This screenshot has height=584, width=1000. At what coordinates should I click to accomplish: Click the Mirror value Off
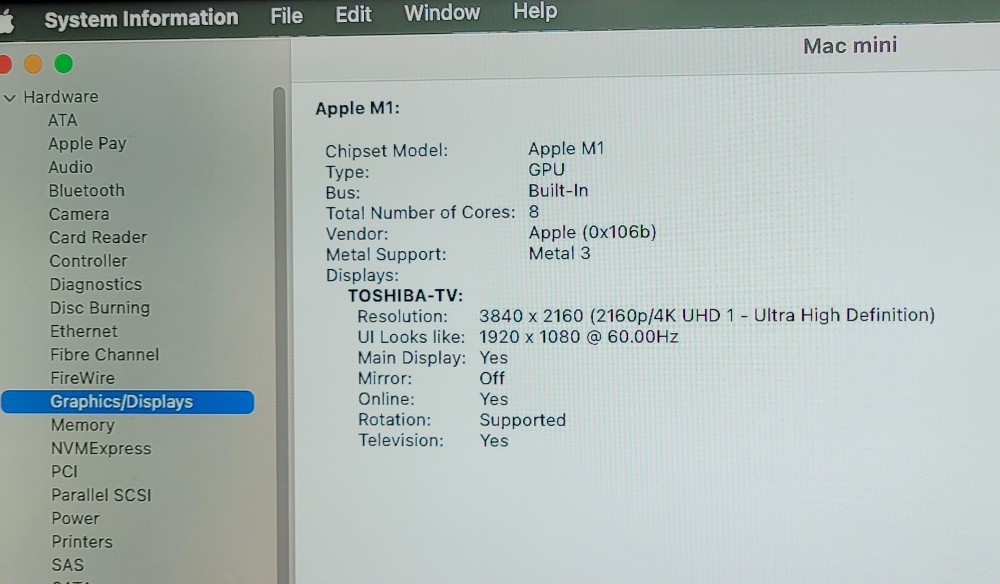click(492, 379)
